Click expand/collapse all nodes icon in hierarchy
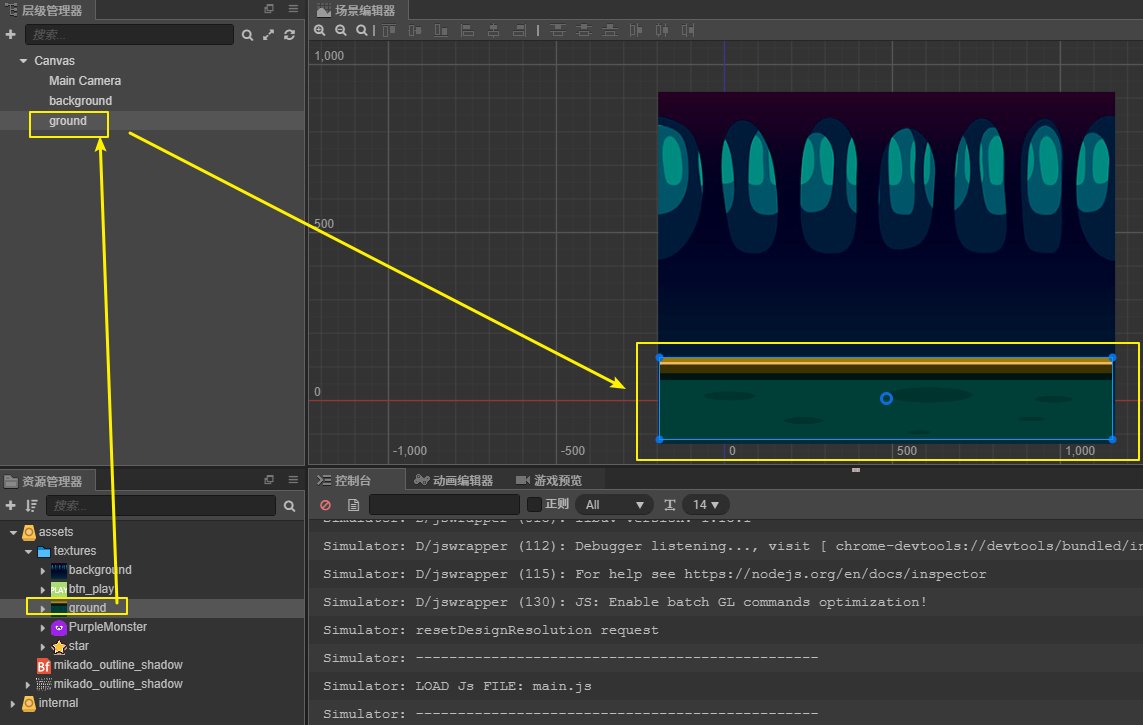1143x725 pixels. pos(269,35)
